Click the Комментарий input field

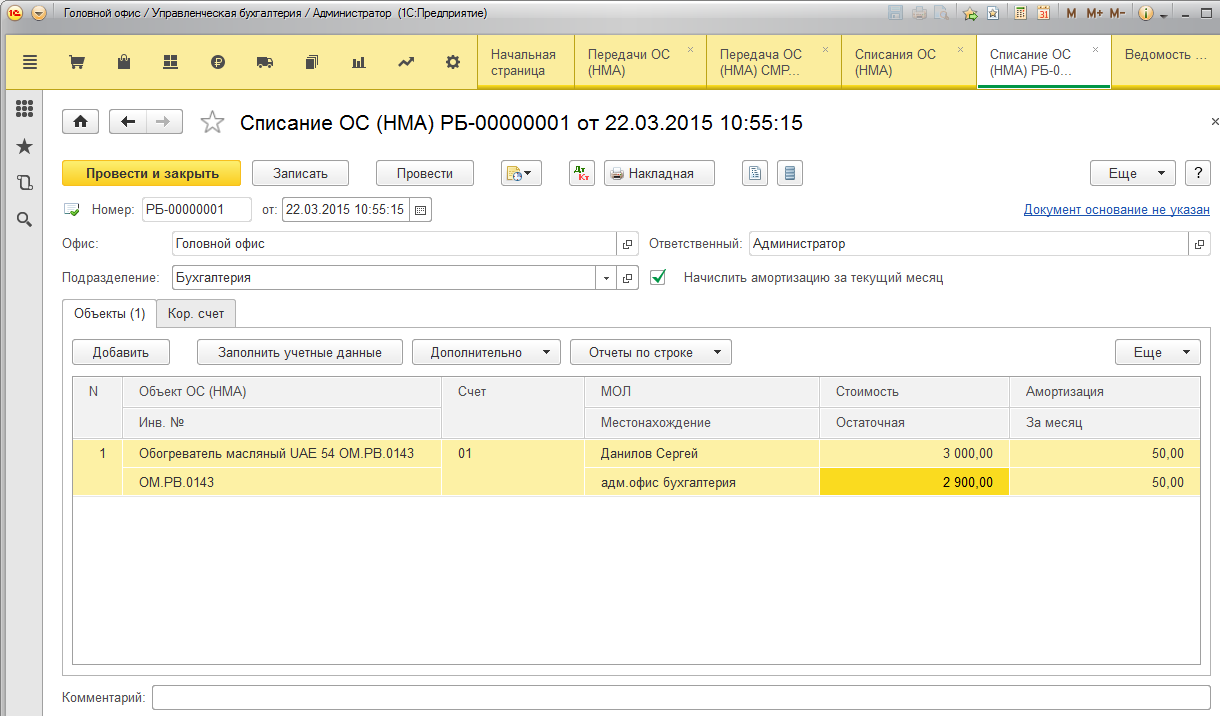point(681,697)
